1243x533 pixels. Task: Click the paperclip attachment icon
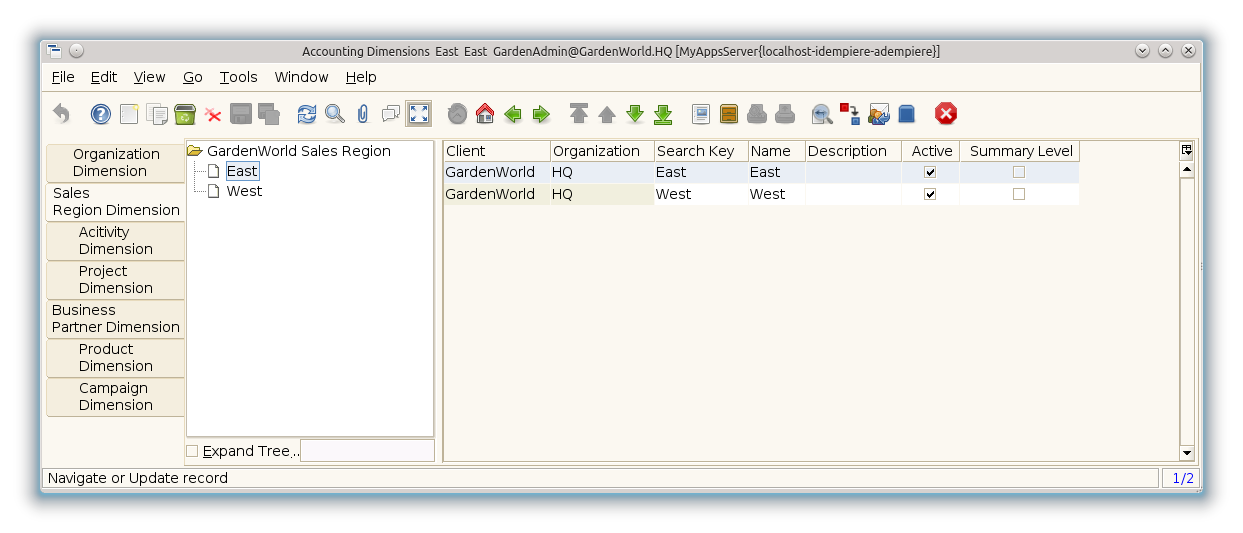coord(362,114)
